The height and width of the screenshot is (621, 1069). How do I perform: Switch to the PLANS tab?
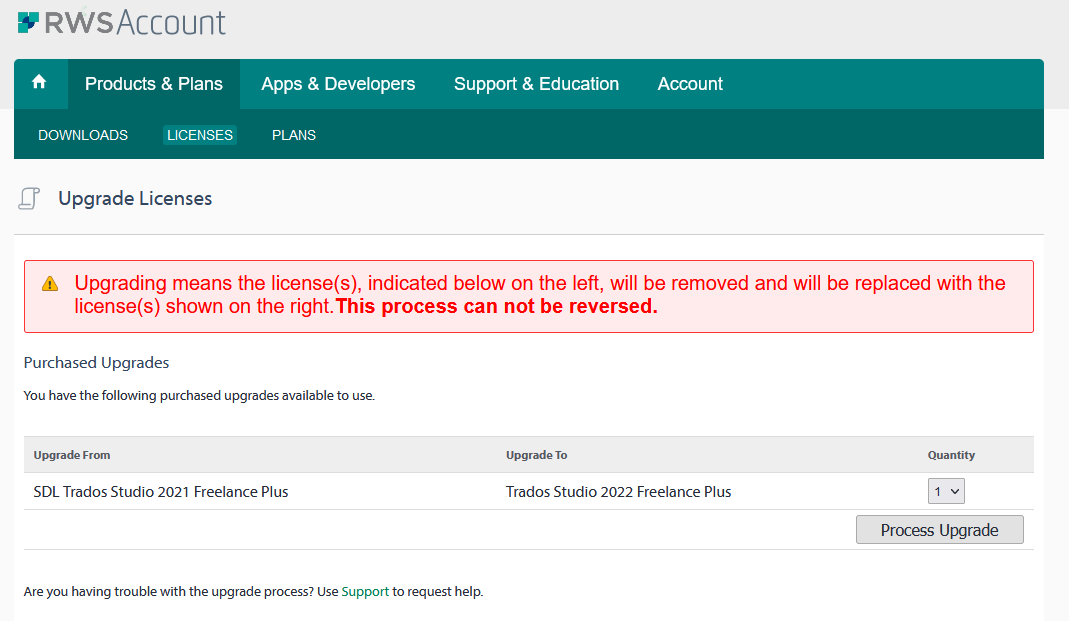point(293,134)
